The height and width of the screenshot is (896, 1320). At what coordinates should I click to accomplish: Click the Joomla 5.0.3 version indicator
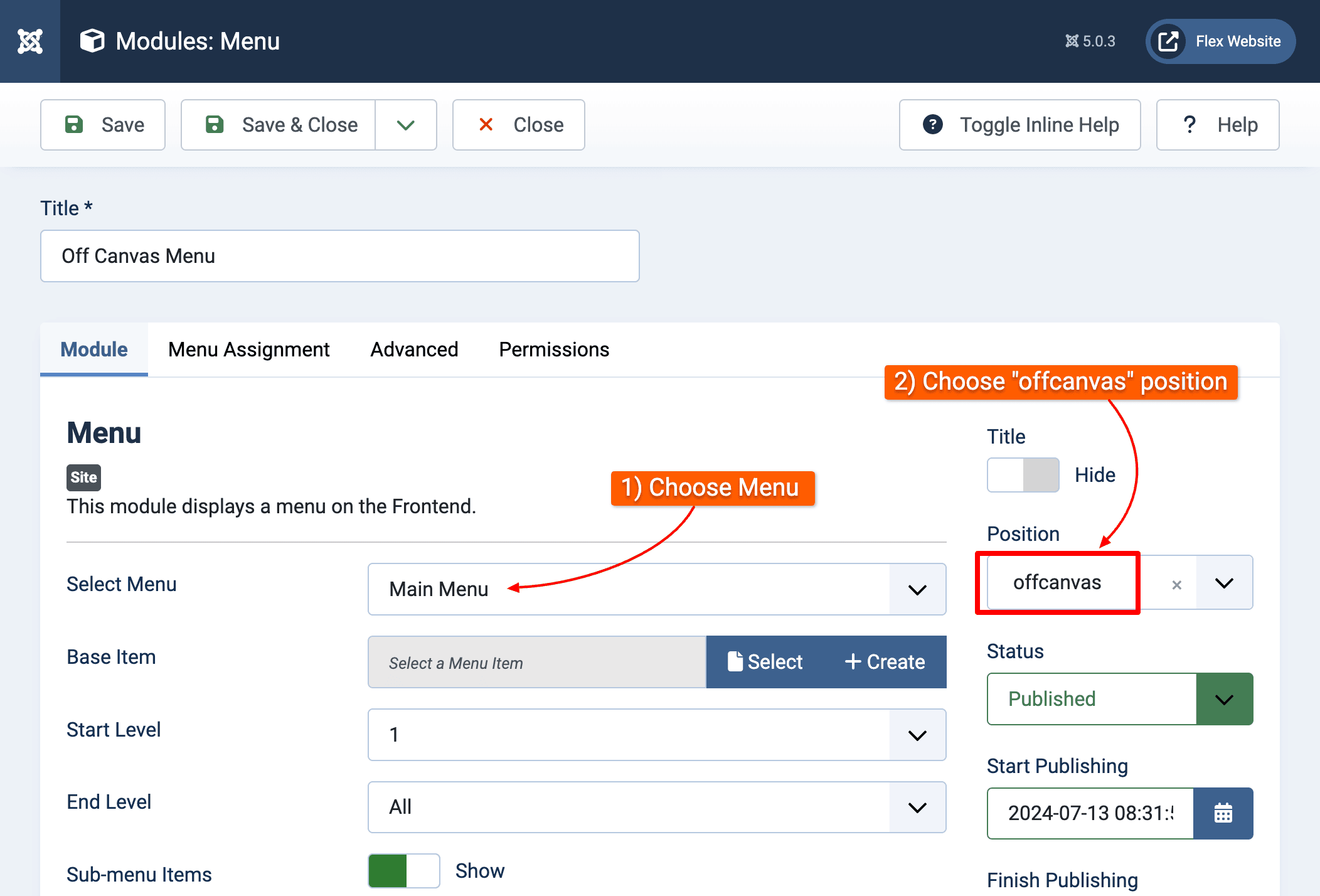[1090, 41]
